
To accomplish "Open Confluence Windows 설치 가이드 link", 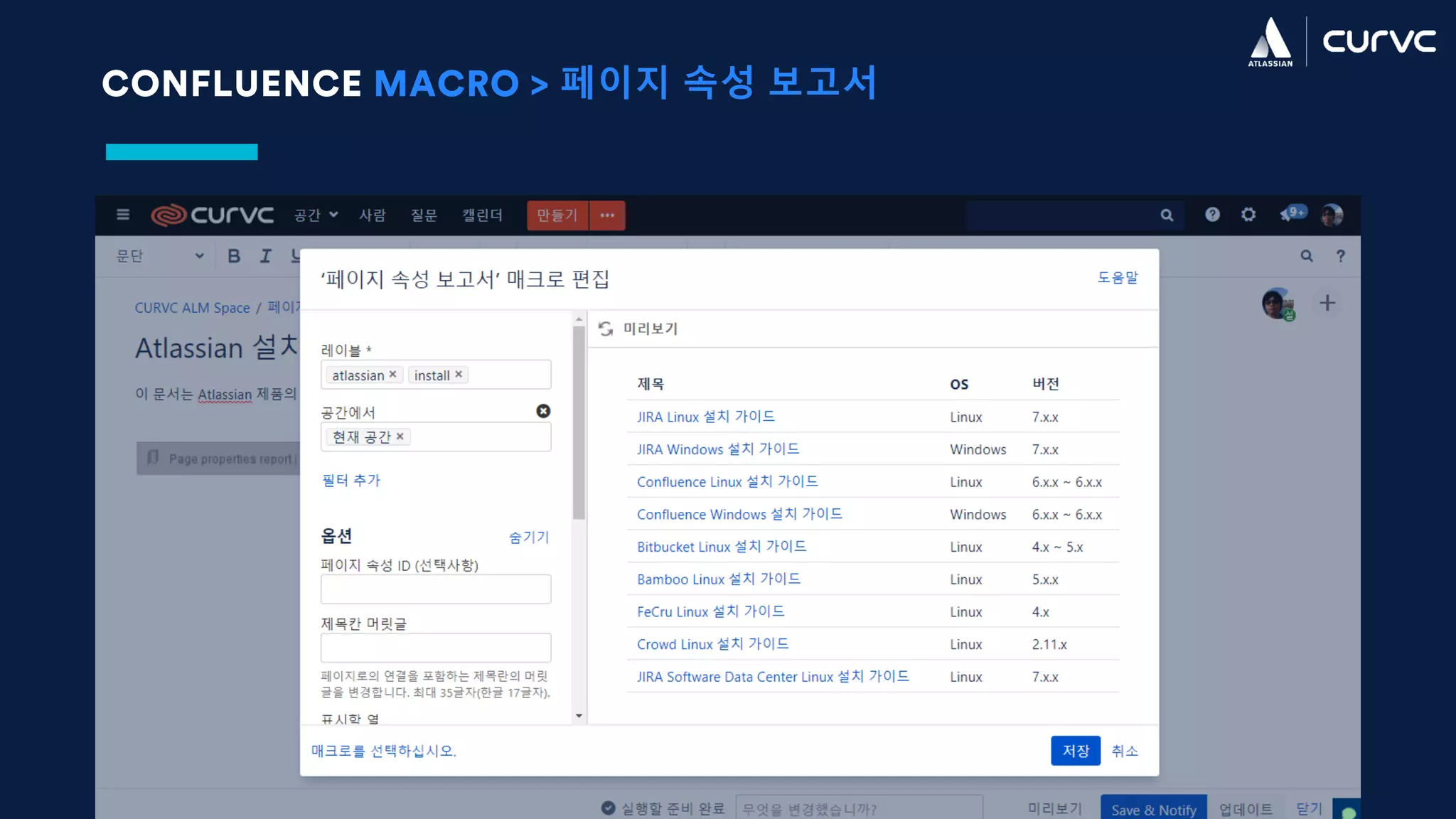I will pyautogui.click(x=739, y=514).
